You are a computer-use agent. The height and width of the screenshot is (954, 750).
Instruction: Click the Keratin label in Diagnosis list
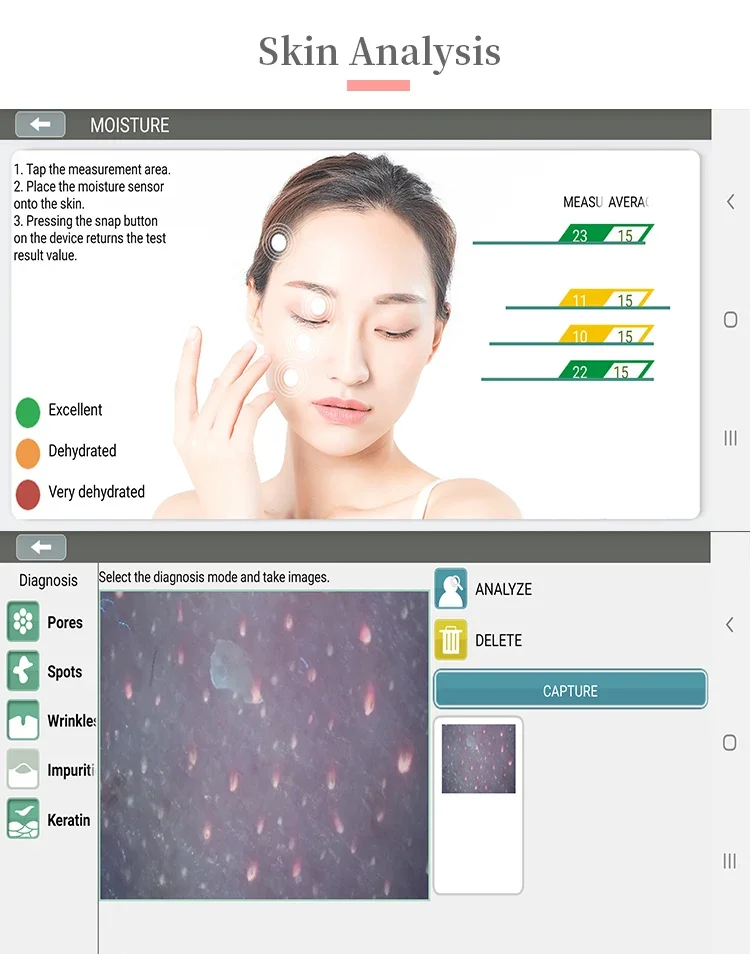[69, 820]
